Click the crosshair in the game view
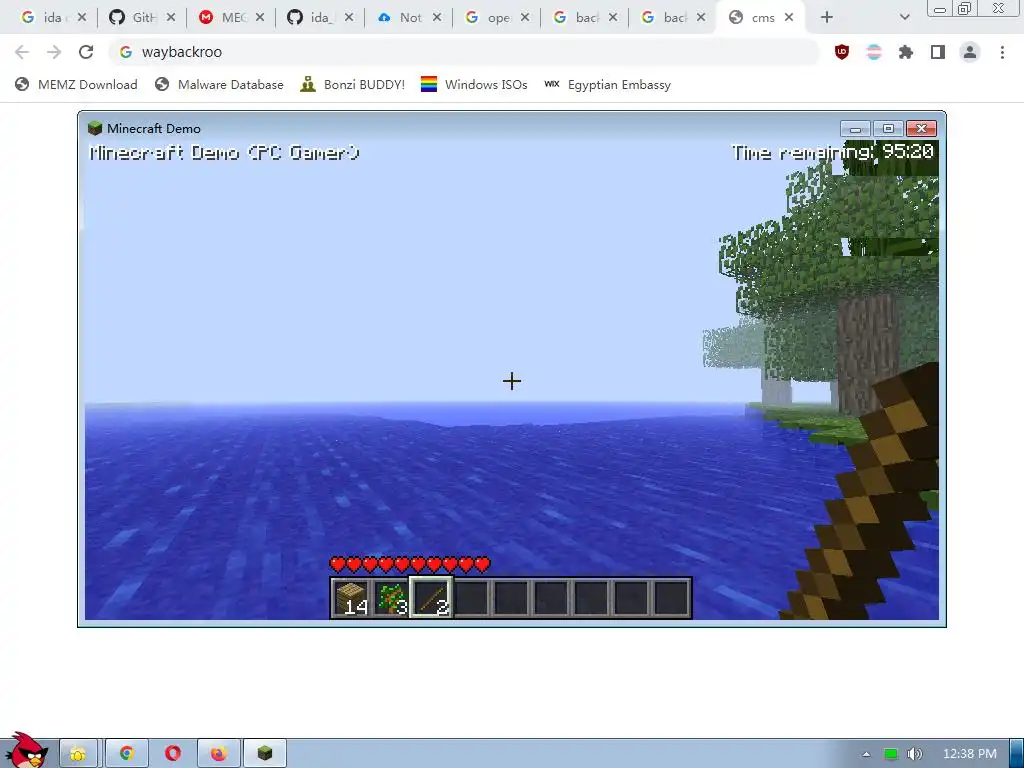This screenshot has height=768, width=1024. point(512,381)
